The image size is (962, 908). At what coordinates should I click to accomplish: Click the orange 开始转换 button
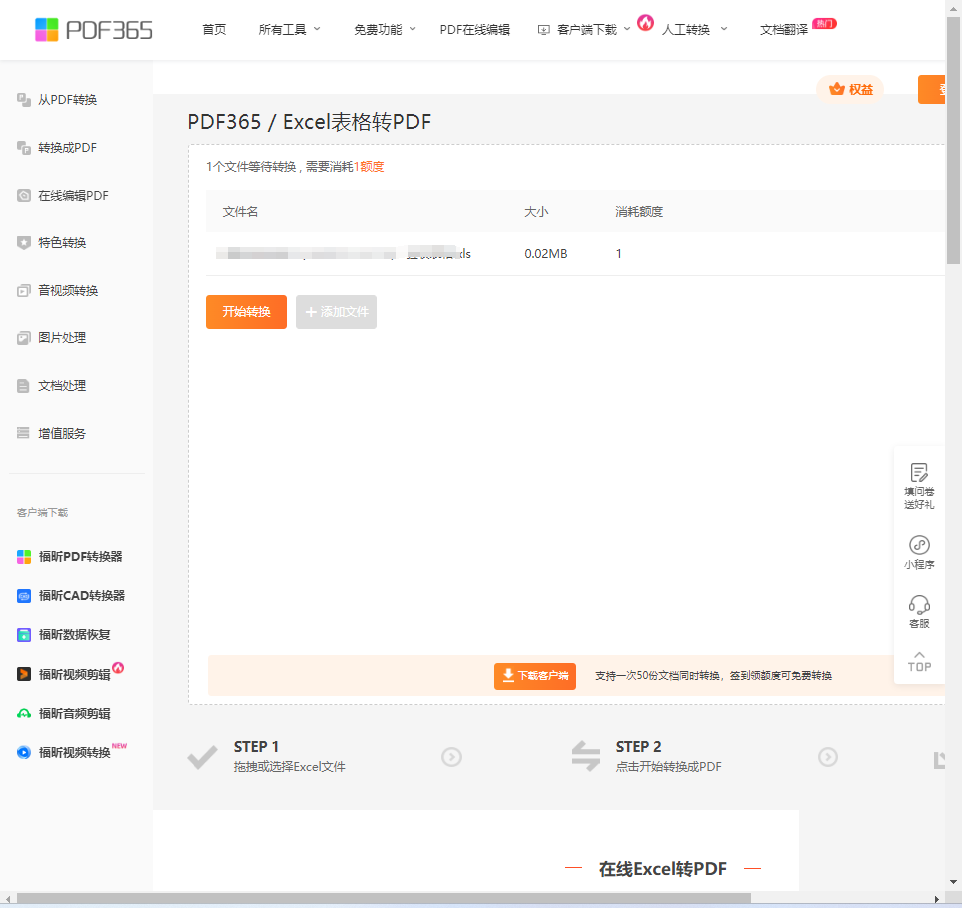click(x=247, y=312)
